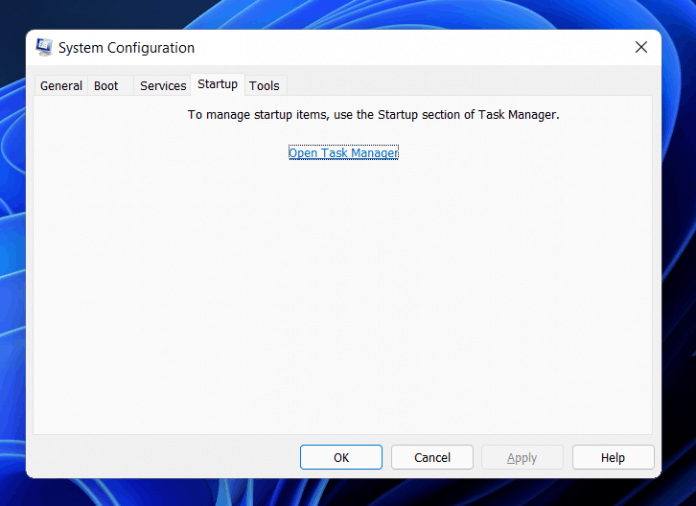Cancel the System Configuration dialog
Image resolution: width=696 pixels, height=506 pixels.
(x=432, y=457)
